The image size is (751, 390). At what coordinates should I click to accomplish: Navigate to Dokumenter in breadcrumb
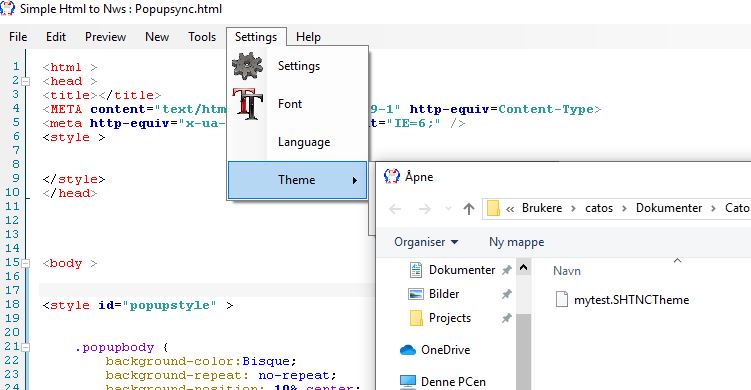(x=669, y=208)
